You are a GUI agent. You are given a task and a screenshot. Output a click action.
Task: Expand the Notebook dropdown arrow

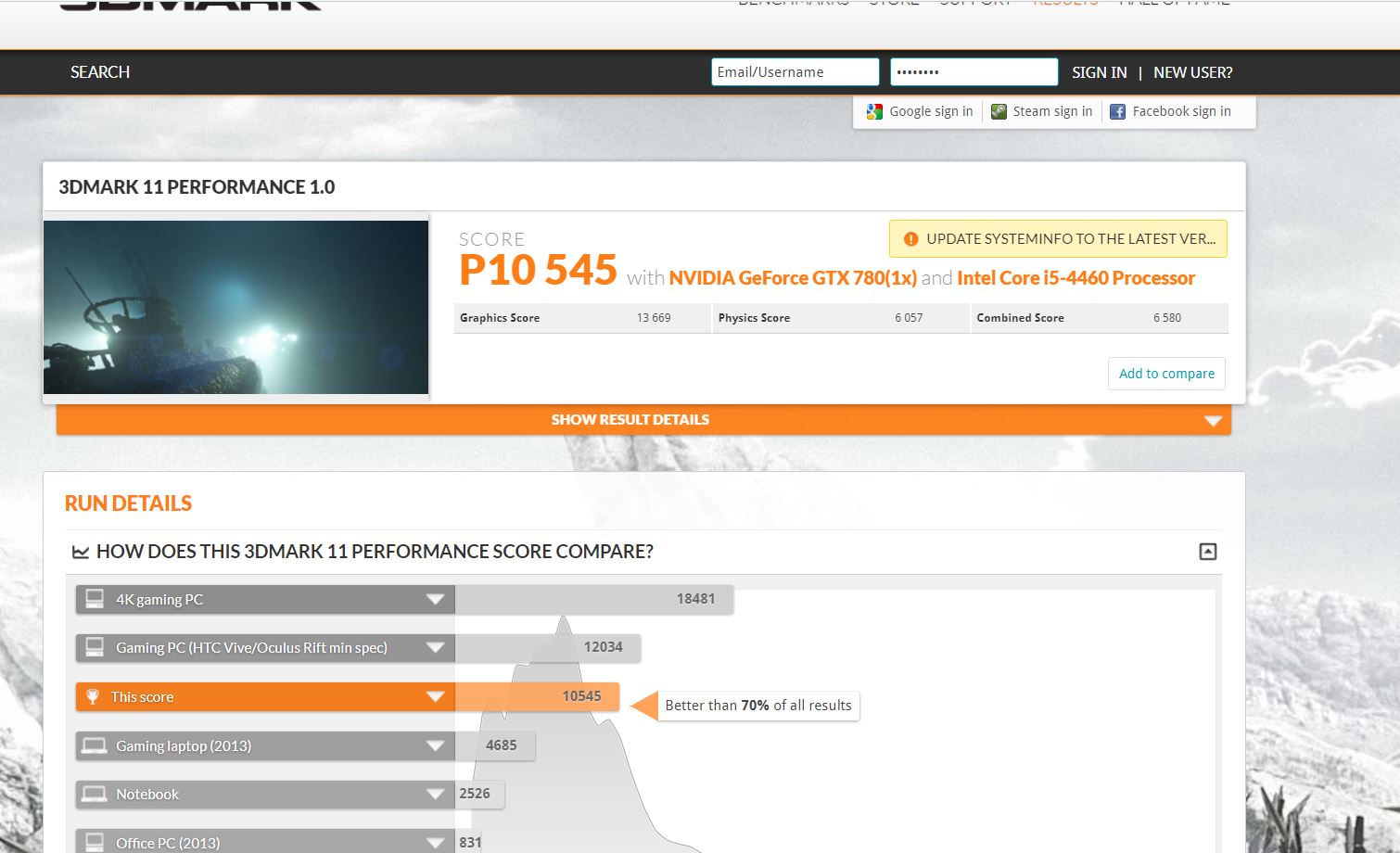point(435,794)
